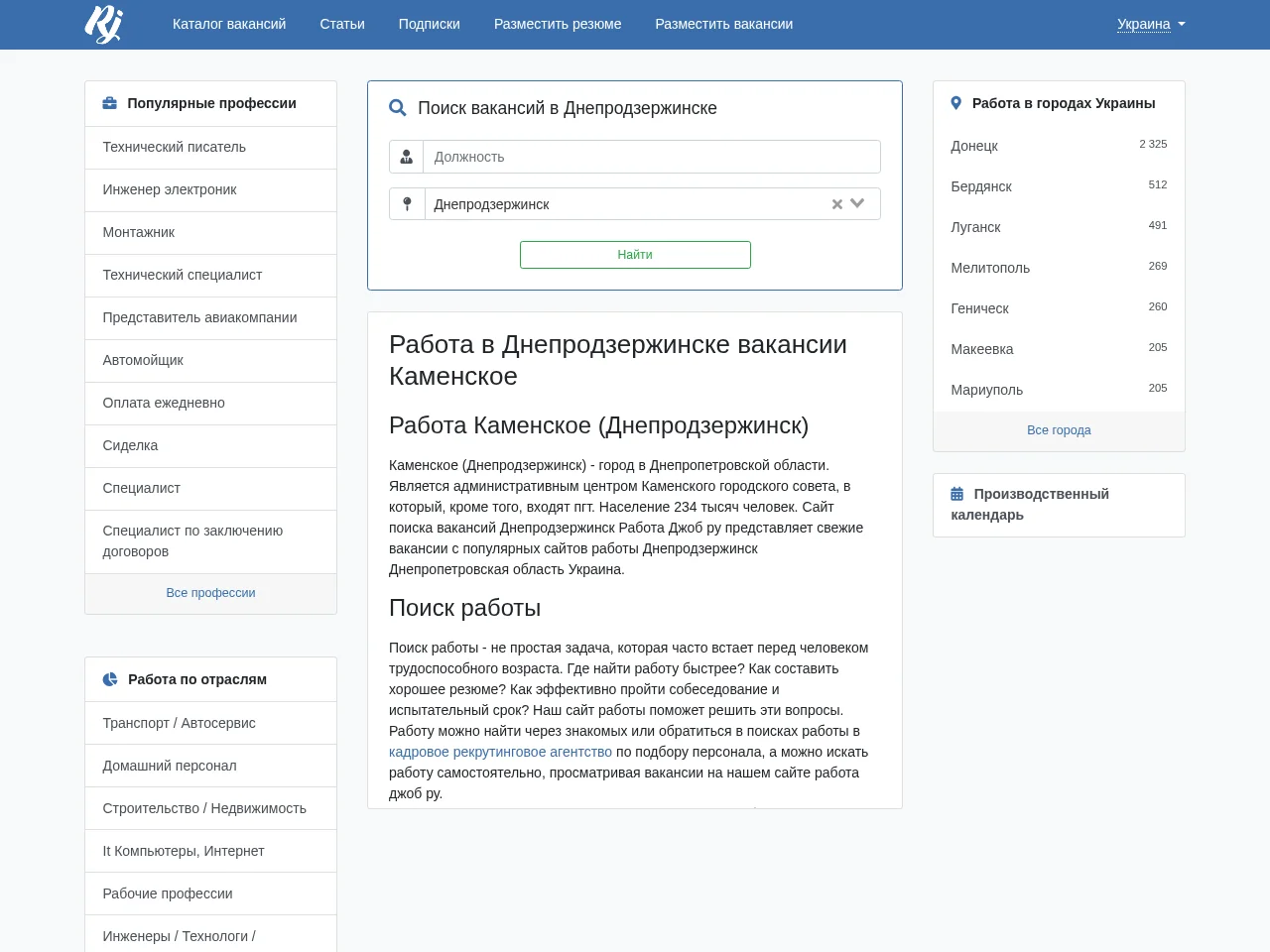Open the Все профессии link
Image resolution: width=1270 pixels, height=952 pixels.
point(210,593)
